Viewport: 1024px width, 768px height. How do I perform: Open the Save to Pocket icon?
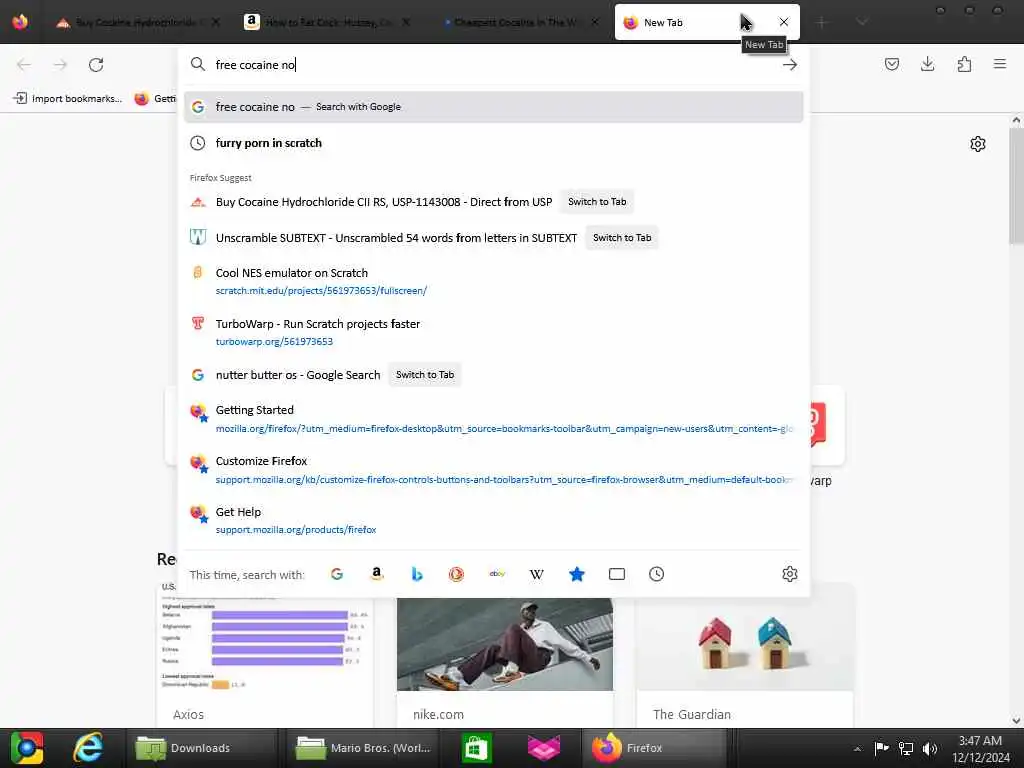(891, 64)
